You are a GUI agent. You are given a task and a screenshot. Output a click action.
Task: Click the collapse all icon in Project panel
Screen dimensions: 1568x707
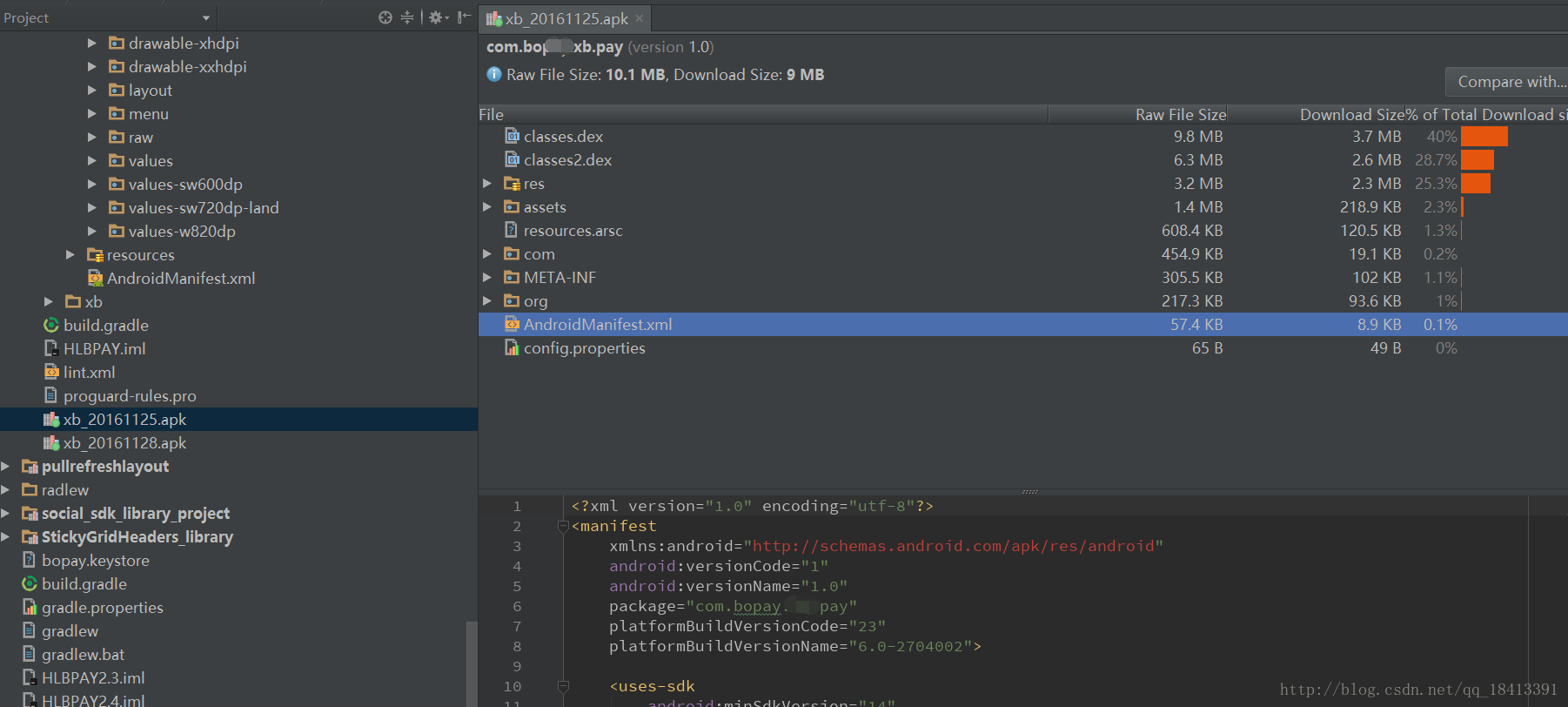(407, 17)
